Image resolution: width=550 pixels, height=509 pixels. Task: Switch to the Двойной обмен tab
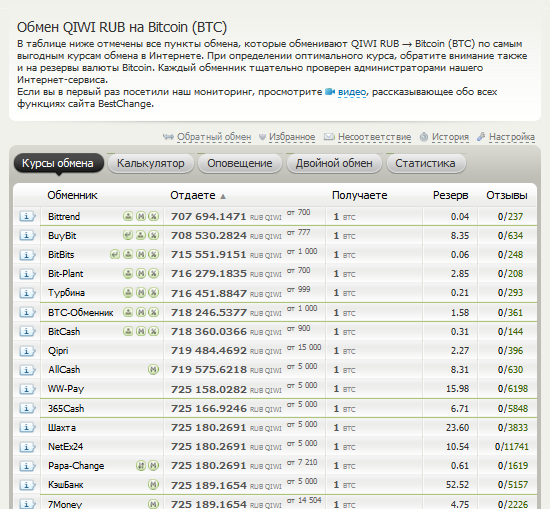pyautogui.click(x=334, y=163)
